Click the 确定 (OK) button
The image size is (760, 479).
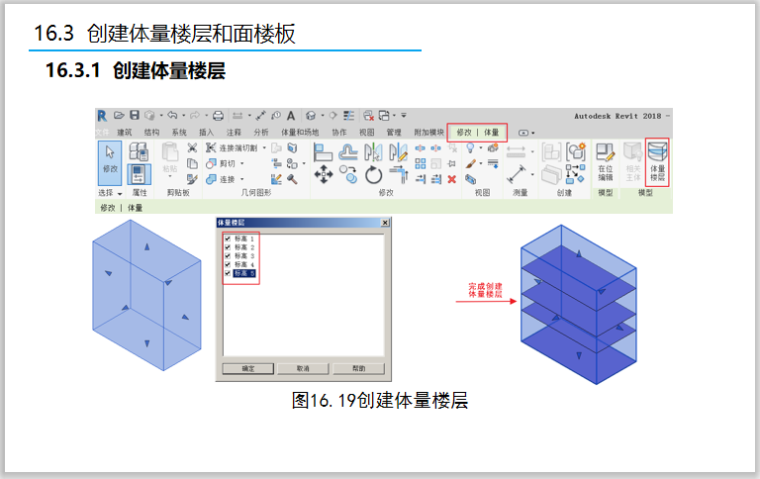(248, 368)
